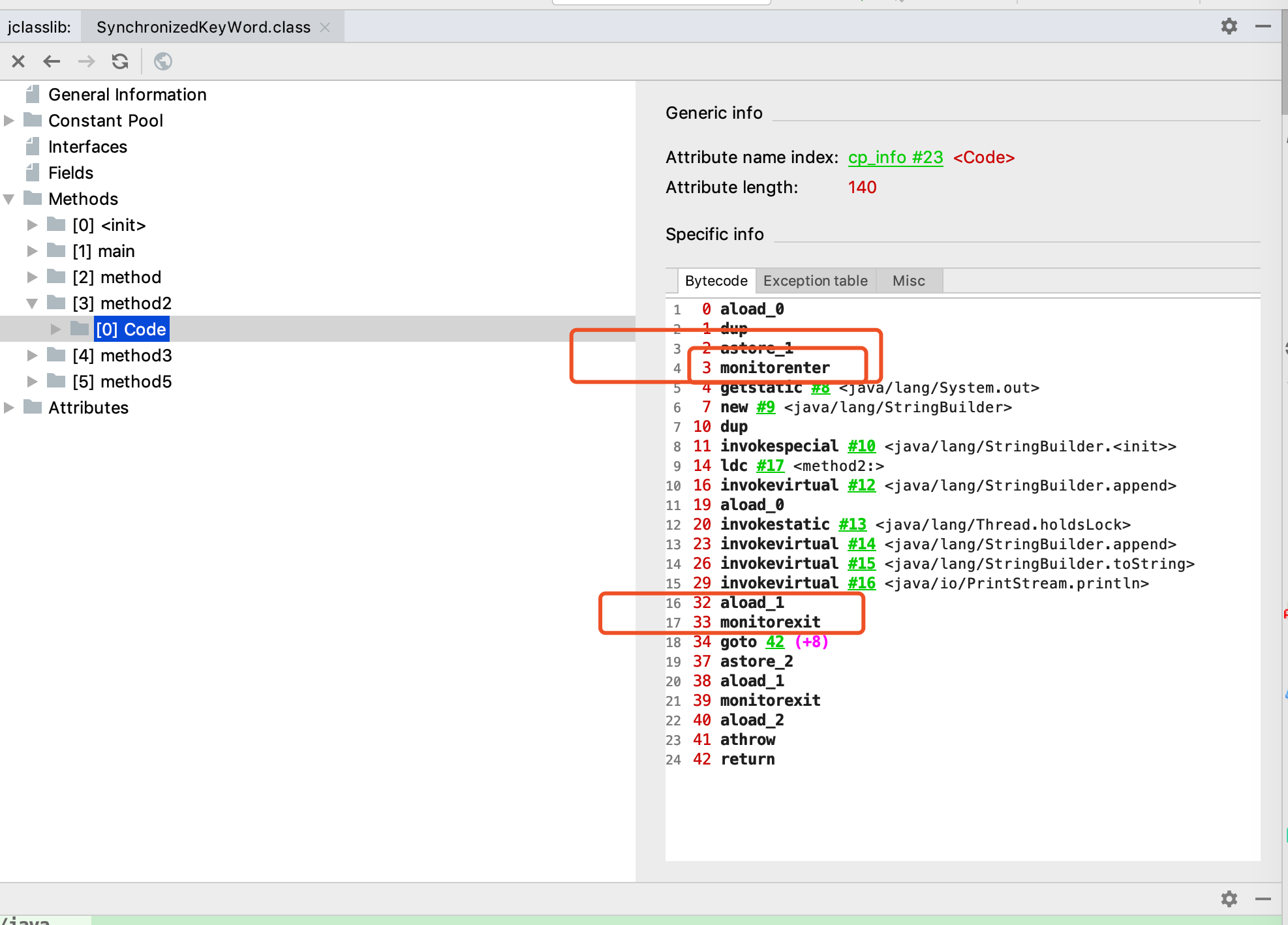Click the monitorexit line at offset 39
The image size is (1288, 925).
[770, 701]
